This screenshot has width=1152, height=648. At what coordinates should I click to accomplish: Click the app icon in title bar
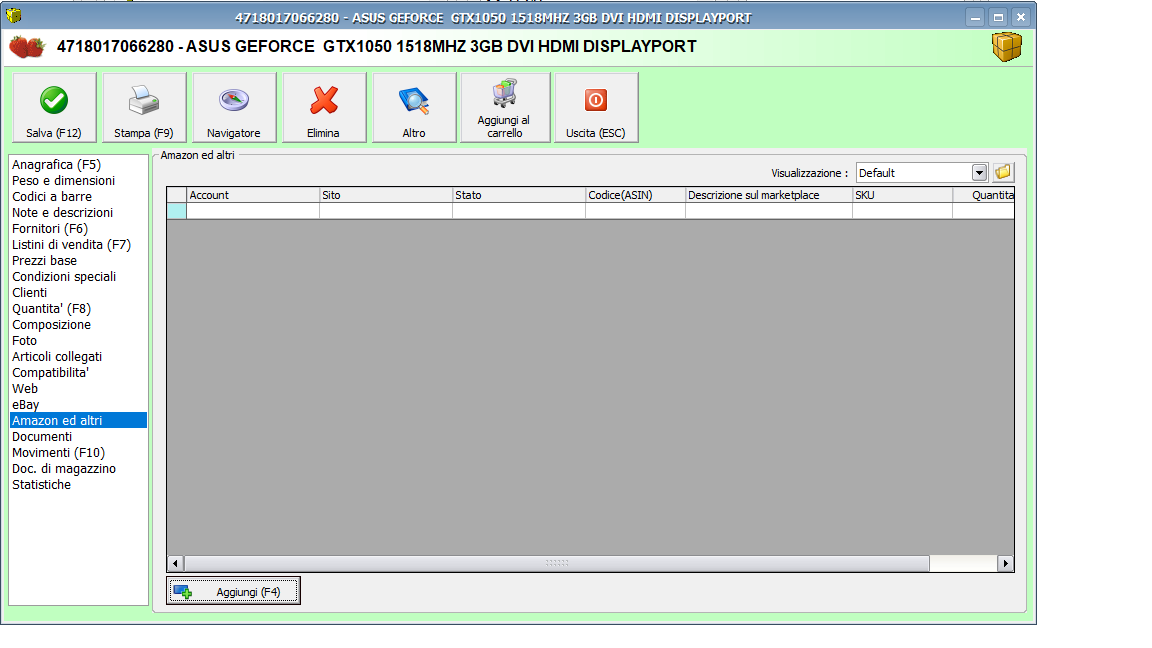point(13,15)
